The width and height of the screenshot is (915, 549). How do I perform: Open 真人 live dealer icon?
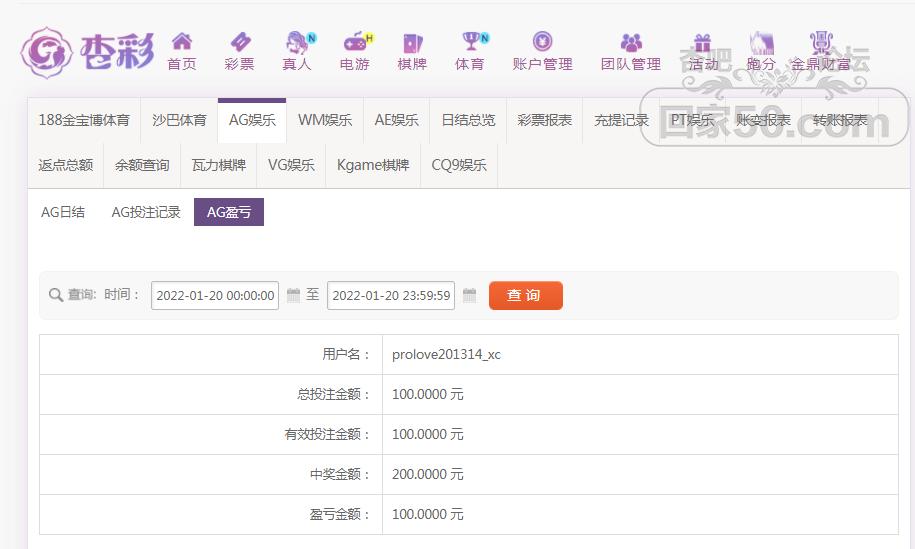[x=298, y=42]
